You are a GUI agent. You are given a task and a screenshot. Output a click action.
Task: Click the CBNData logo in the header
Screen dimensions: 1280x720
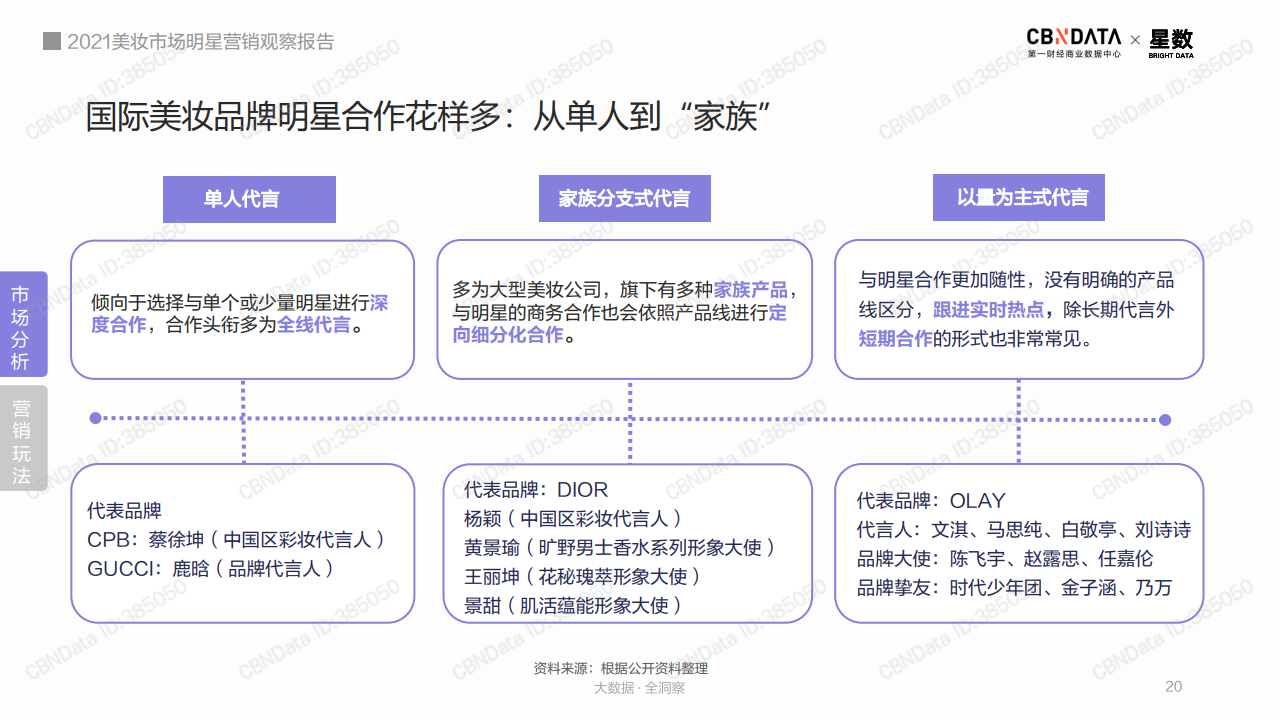point(1073,42)
